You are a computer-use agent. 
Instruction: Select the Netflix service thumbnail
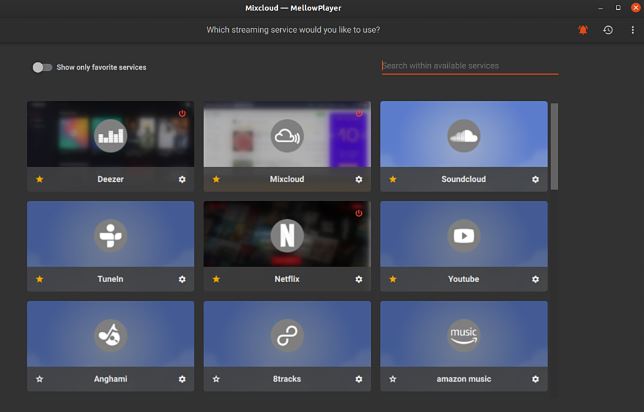(287, 234)
